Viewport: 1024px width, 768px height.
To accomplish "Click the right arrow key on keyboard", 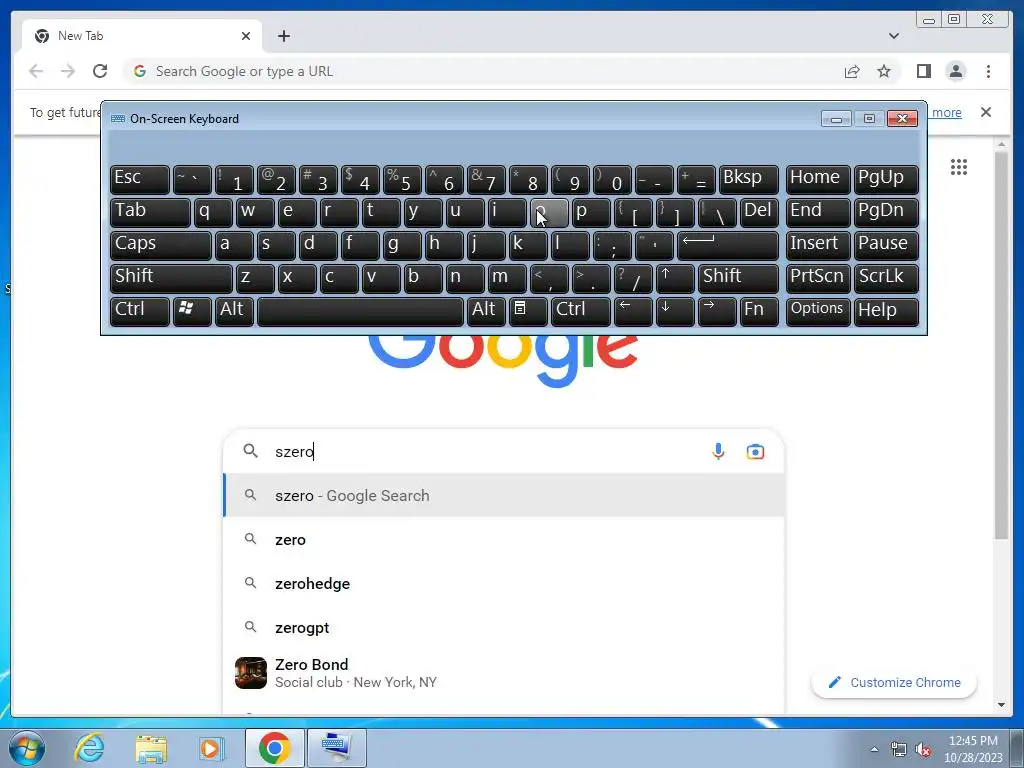I will 716,310.
